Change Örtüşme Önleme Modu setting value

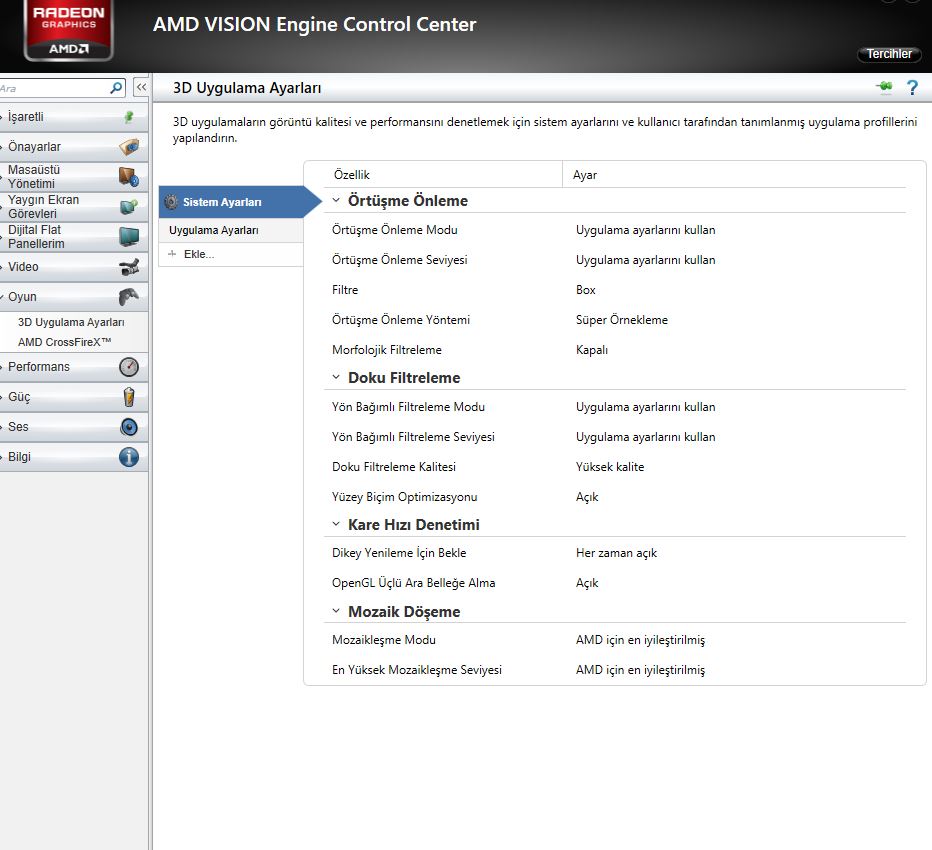646,230
